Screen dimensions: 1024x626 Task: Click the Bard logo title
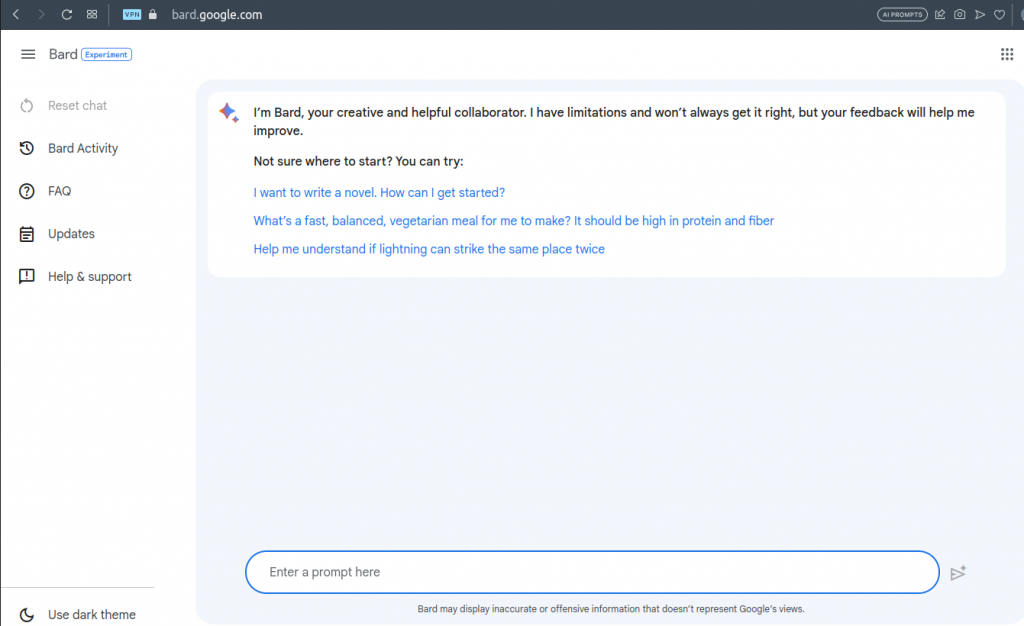(x=63, y=54)
